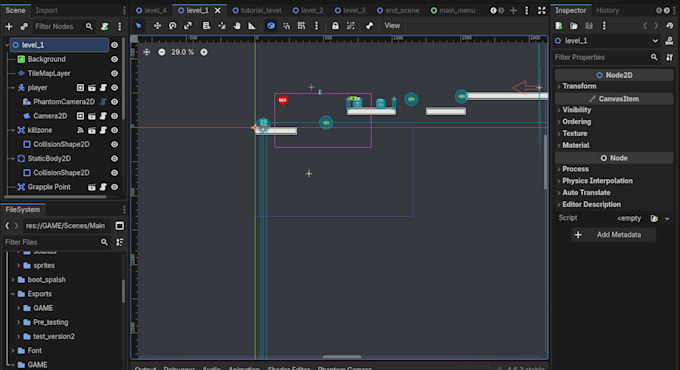Group the selected node's children

coord(350,26)
